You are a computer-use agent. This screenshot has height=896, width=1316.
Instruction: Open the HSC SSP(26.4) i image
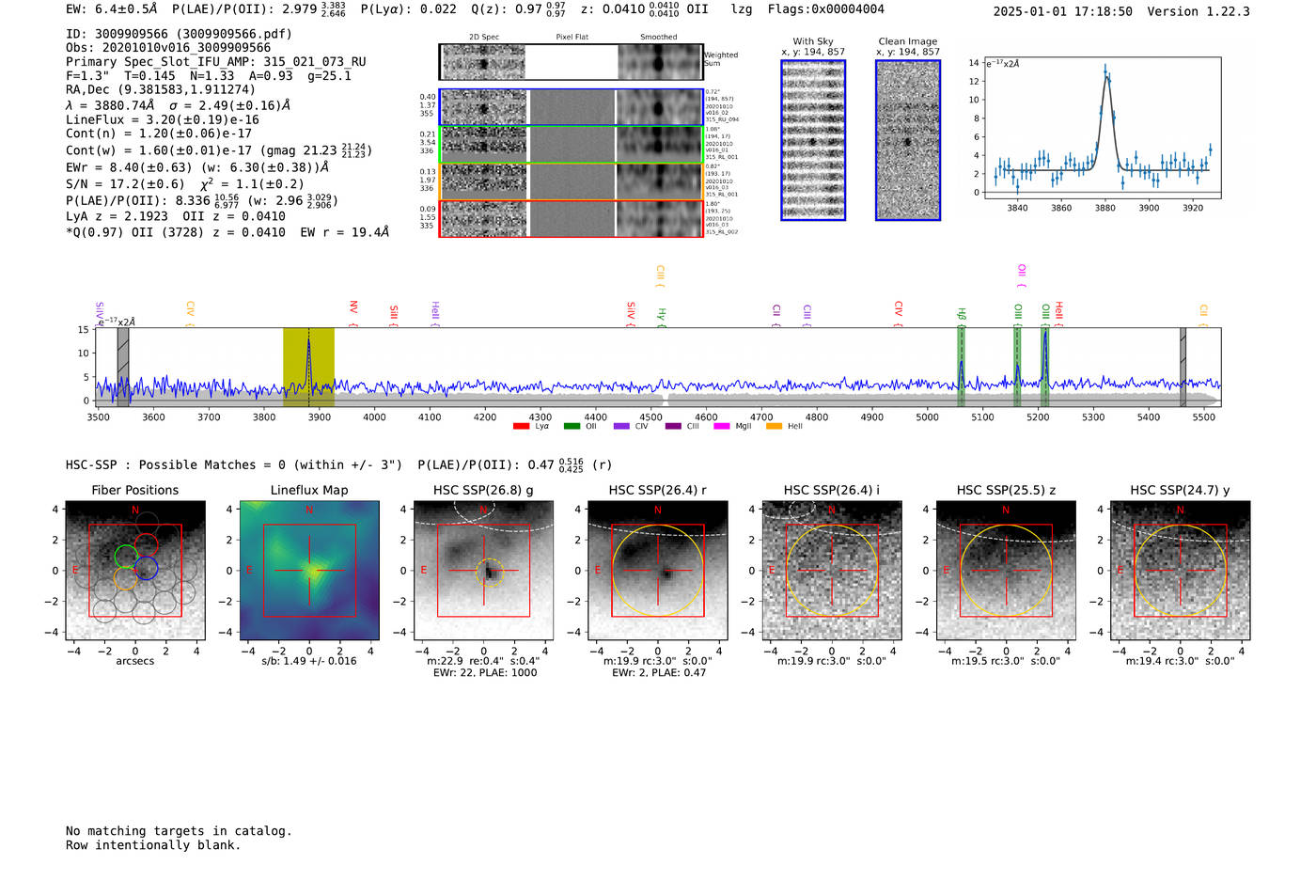pyautogui.click(x=832, y=571)
